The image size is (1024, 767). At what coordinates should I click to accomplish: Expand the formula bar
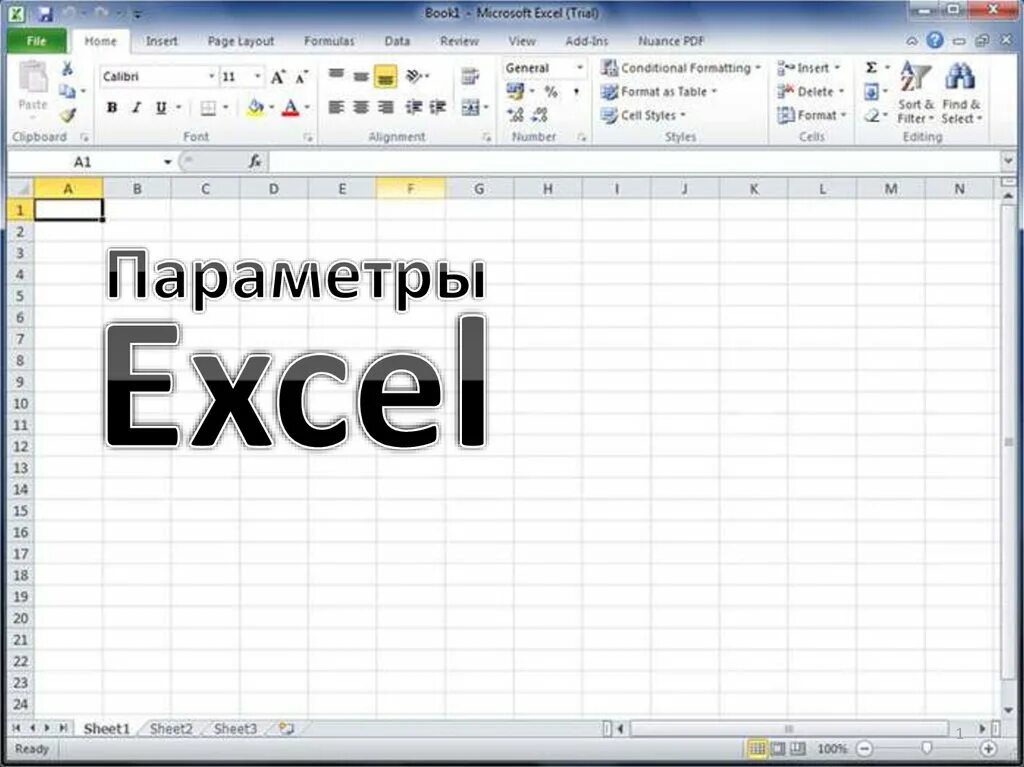[x=1008, y=161]
